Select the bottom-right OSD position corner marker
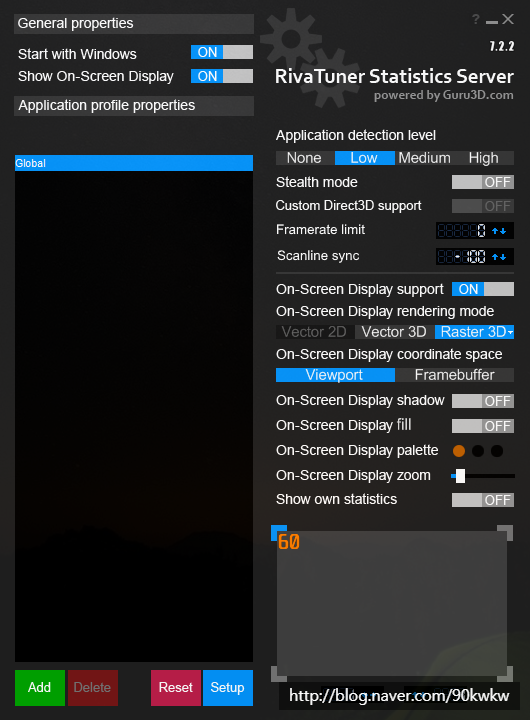The height and width of the screenshot is (720, 530). point(505,674)
